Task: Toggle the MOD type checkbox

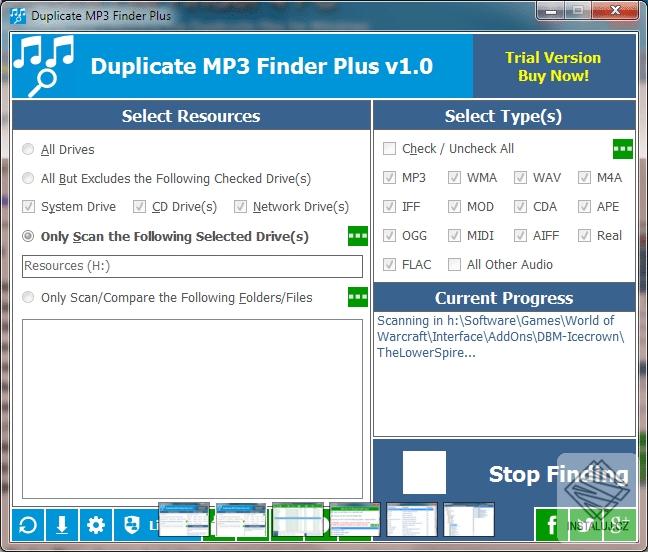Action: (x=454, y=206)
